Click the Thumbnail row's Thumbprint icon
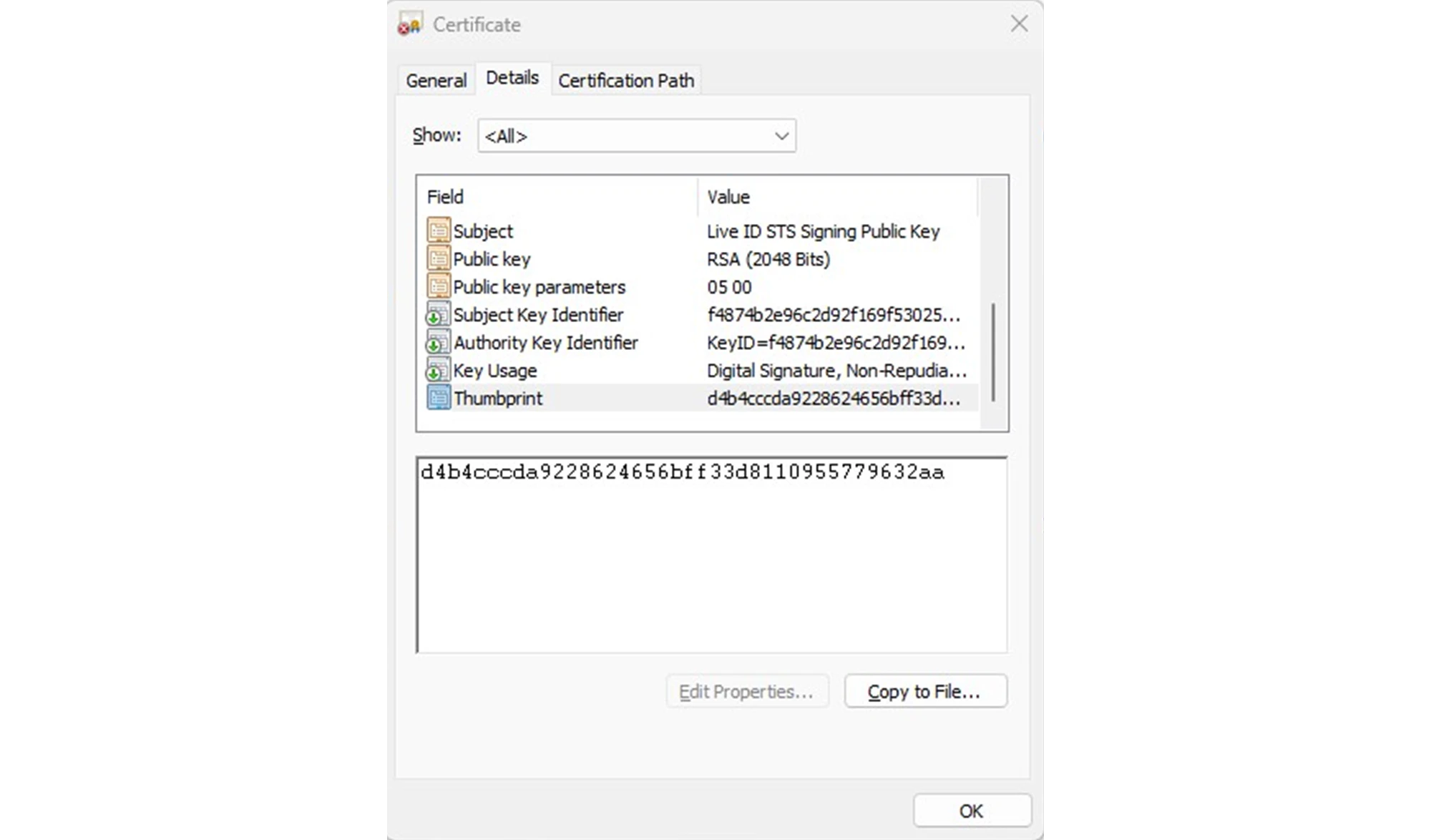 click(x=438, y=398)
